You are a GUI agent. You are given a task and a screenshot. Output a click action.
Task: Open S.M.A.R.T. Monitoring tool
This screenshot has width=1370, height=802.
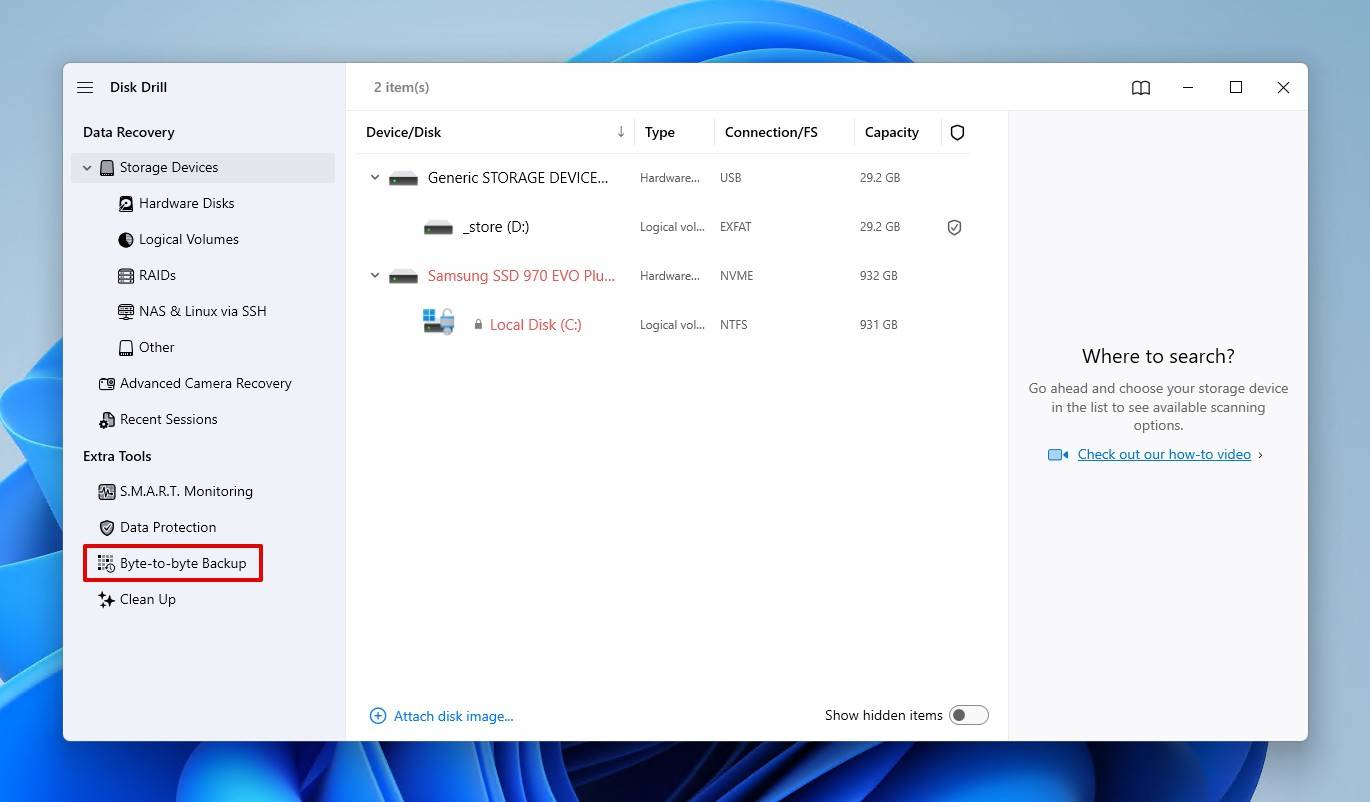pyautogui.click(x=186, y=492)
